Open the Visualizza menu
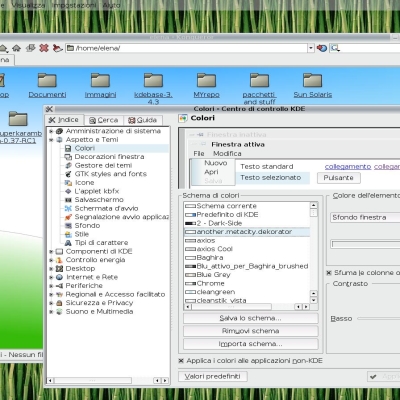The image size is (400, 400). click(x=28, y=5)
